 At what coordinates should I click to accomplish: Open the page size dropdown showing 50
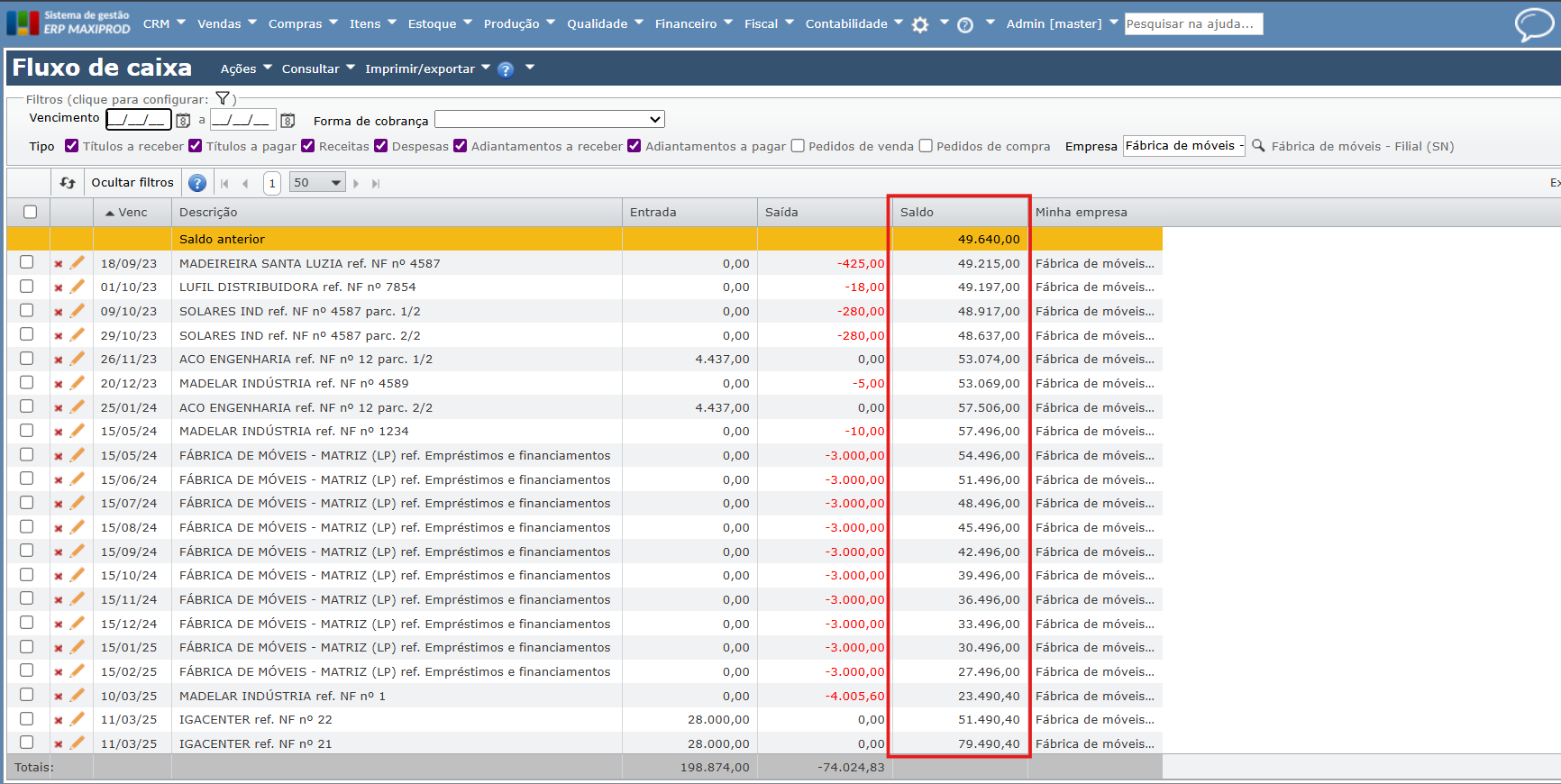pos(317,183)
